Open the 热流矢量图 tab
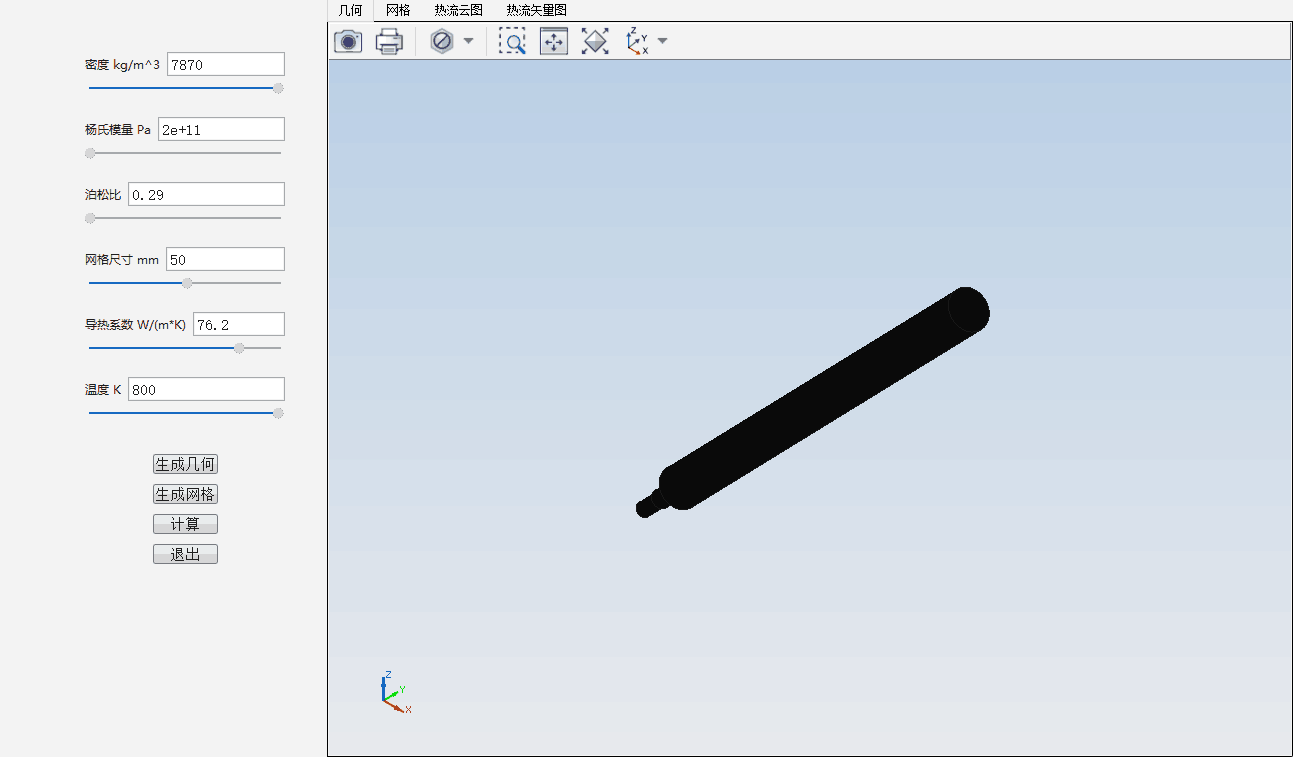Viewport: 1293px width, 757px height. tap(537, 10)
